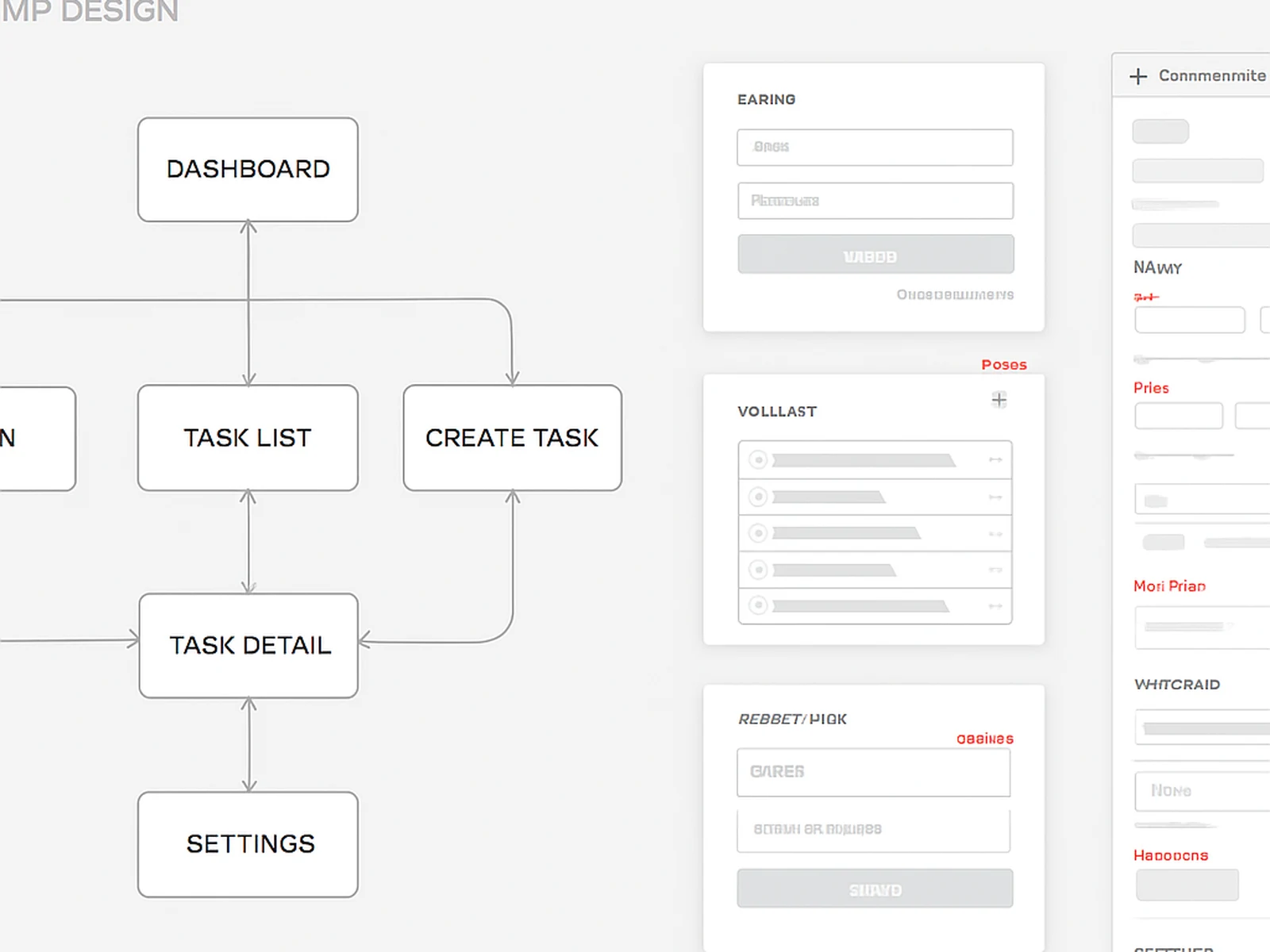
Task: Click the TASK DETAIL flowchart node
Action: pyautogui.click(x=249, y=646)
